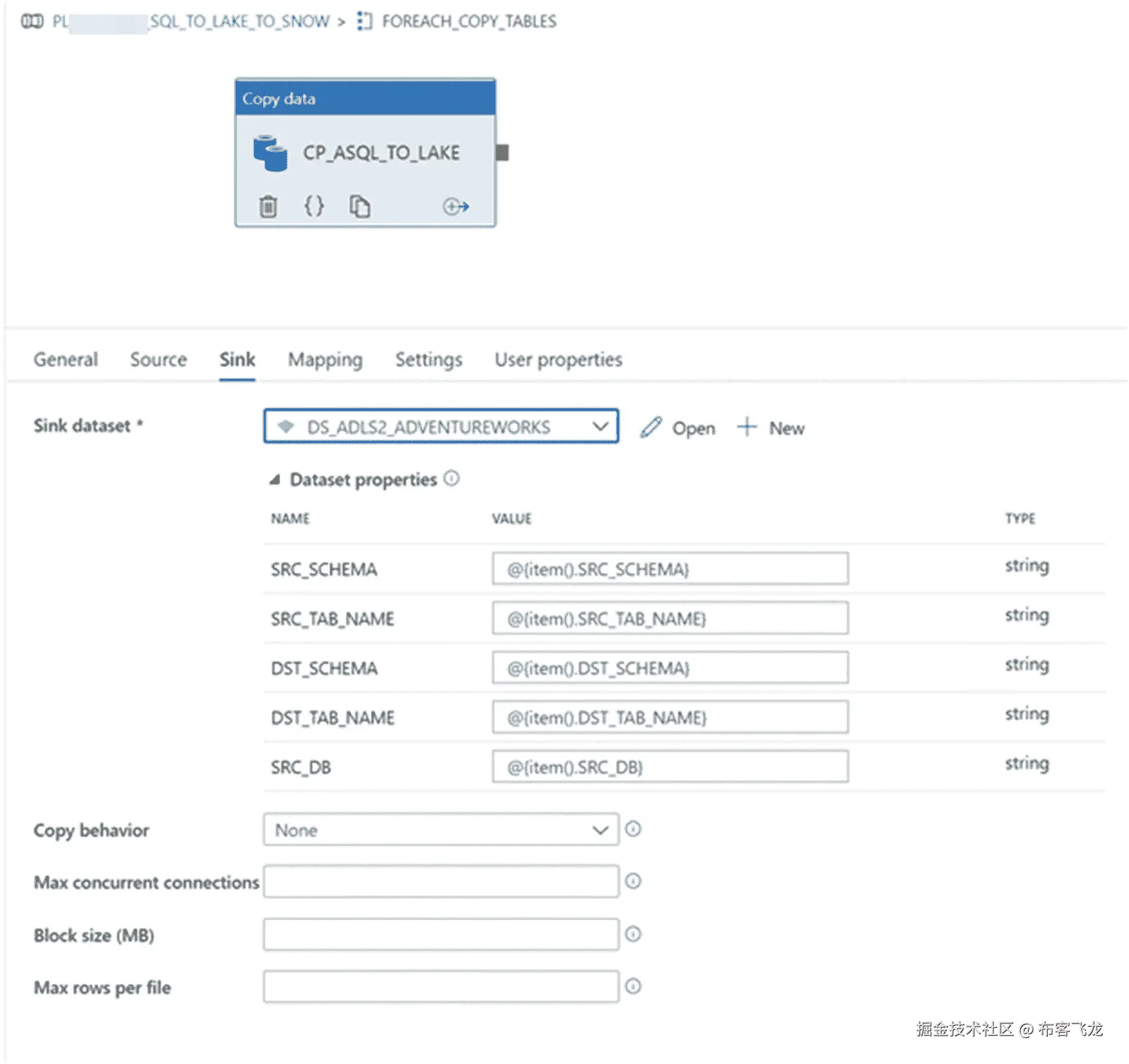Select the Sink tab

237,359
